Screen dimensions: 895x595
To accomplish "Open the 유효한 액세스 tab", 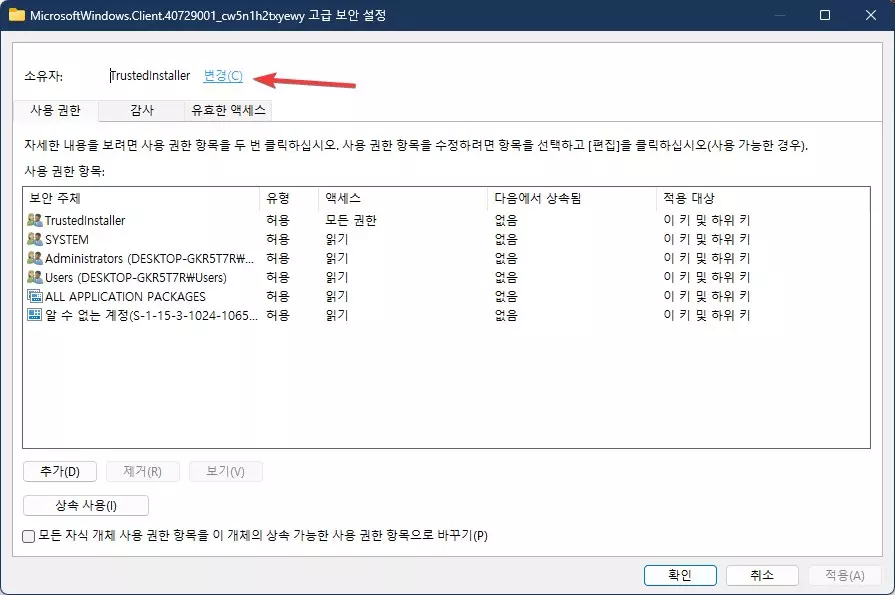I will pos(228,110).
